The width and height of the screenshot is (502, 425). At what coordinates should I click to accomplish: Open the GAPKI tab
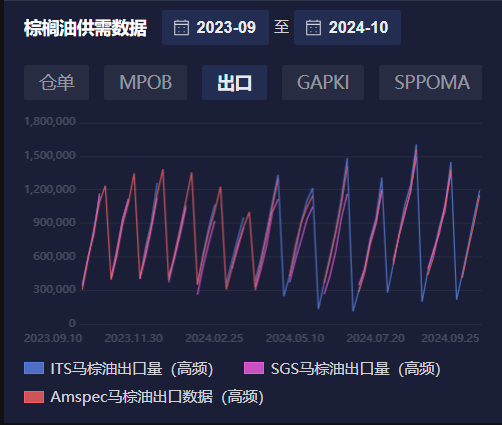click(x=323, y=82)
